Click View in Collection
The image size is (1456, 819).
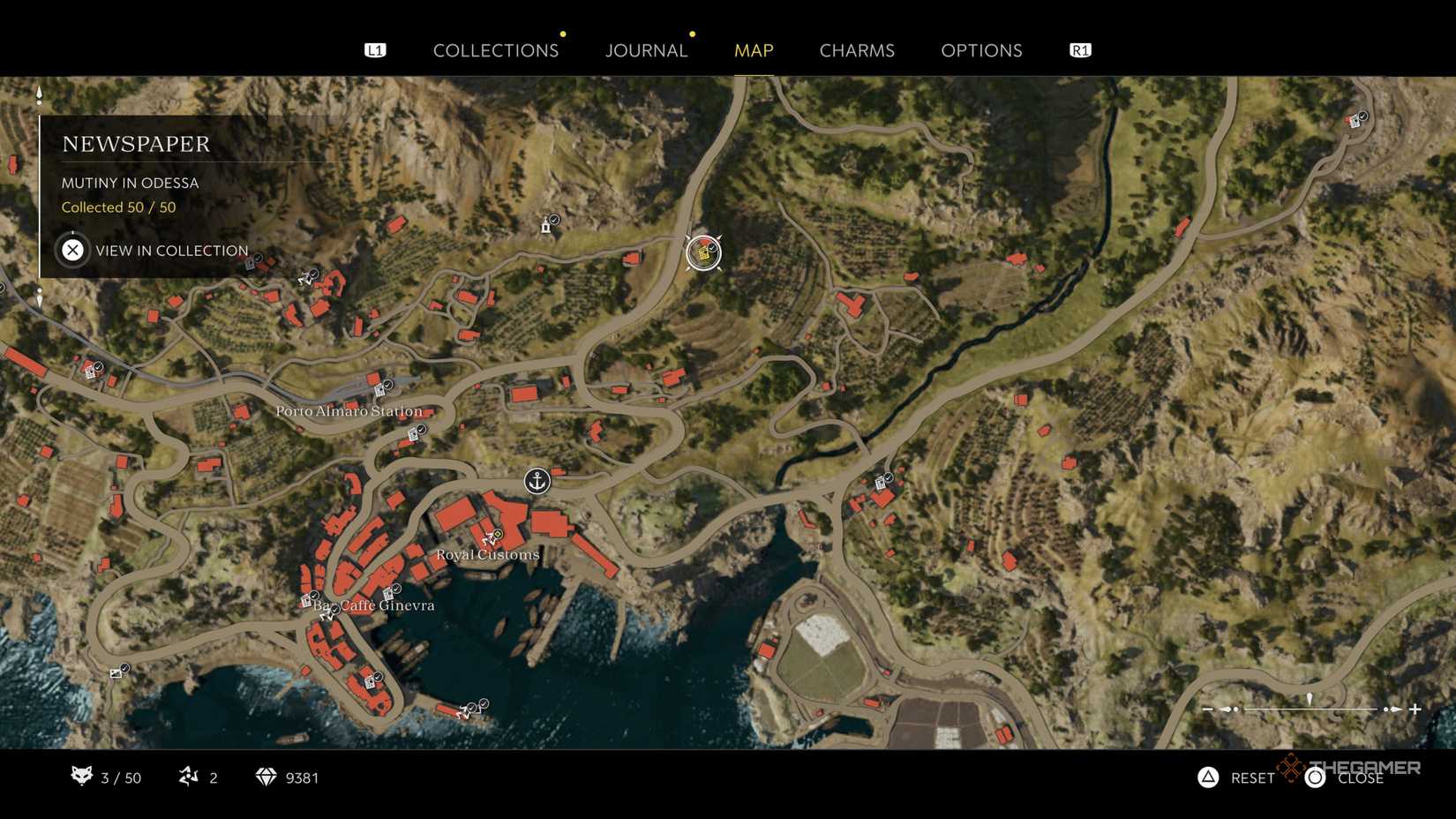pos(172,251)
